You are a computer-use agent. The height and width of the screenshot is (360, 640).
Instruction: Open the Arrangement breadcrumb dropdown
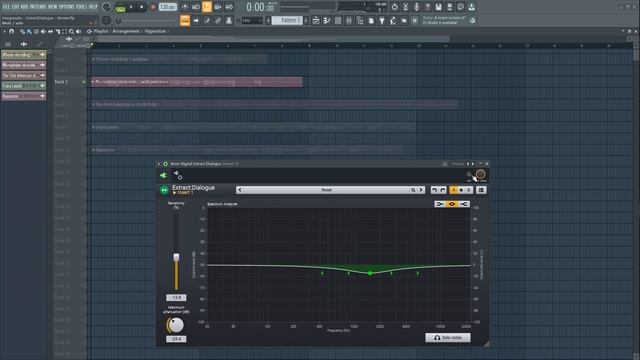[125, 31]
